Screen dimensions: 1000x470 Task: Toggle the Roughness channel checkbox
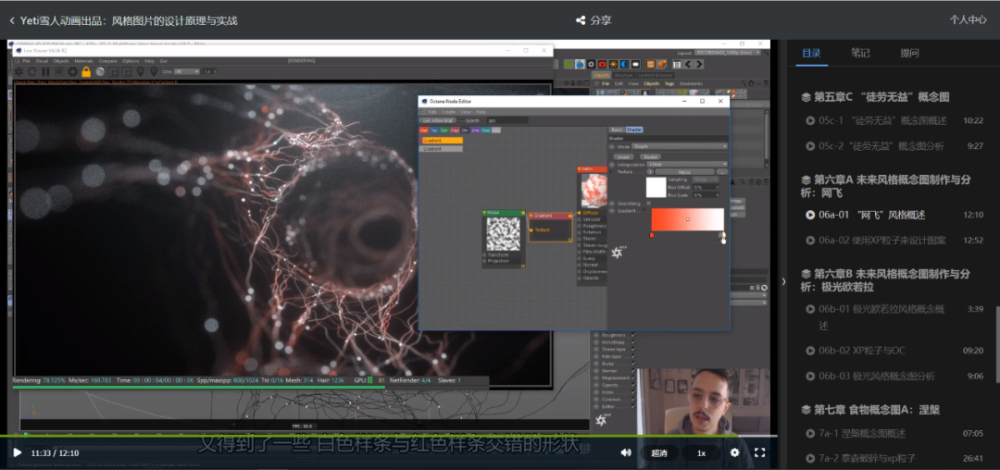point(633,335)
